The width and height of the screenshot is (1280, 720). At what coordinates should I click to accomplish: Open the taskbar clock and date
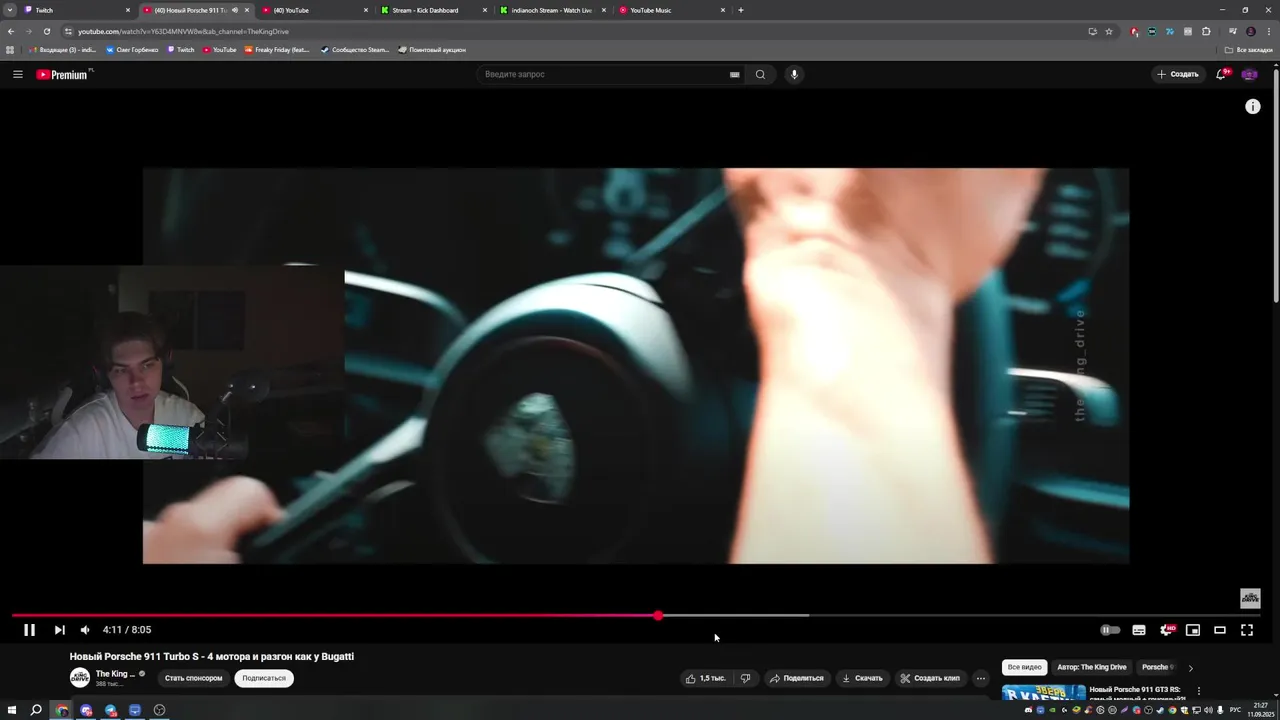click(1260, 710)
